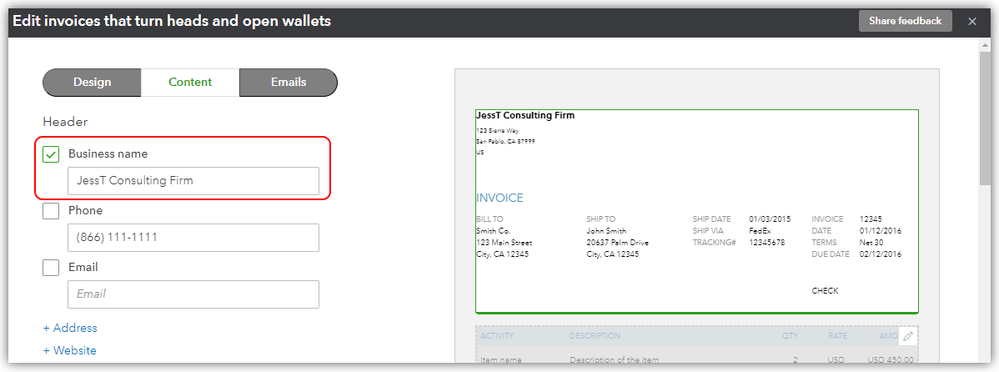
Task: Open the Emails tab
Action: pyautogui.click(x=288, y=82)
